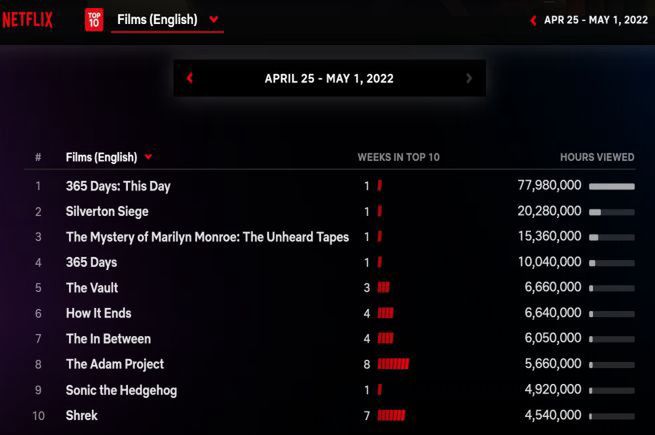Click the April 25 - May 1, 2022 date selector
Viewport: 655px width, 435px height.
pyautogui.click(x=329, y=79)
